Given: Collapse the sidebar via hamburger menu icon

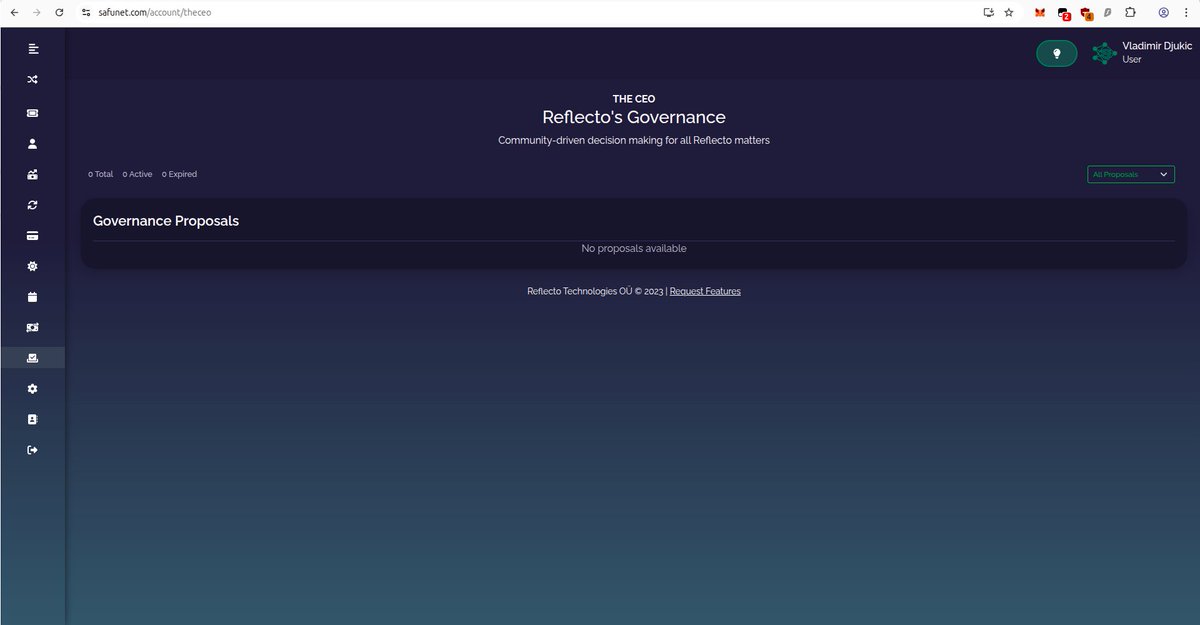Looking at the screenshot, I should pos(33,48).
